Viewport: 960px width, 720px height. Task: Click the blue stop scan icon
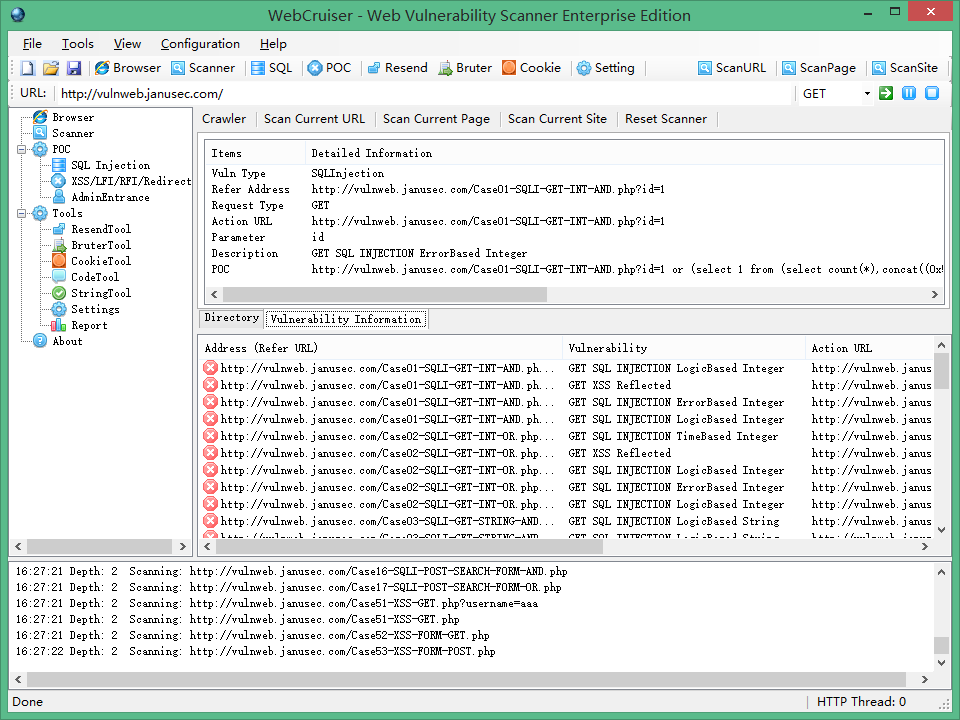point(932,93)
